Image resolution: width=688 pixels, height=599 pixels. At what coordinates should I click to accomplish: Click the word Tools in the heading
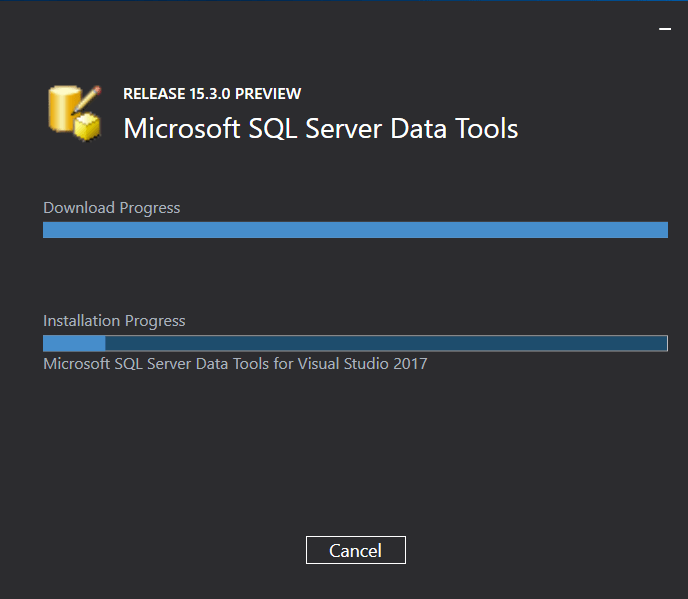coord(487,129)
